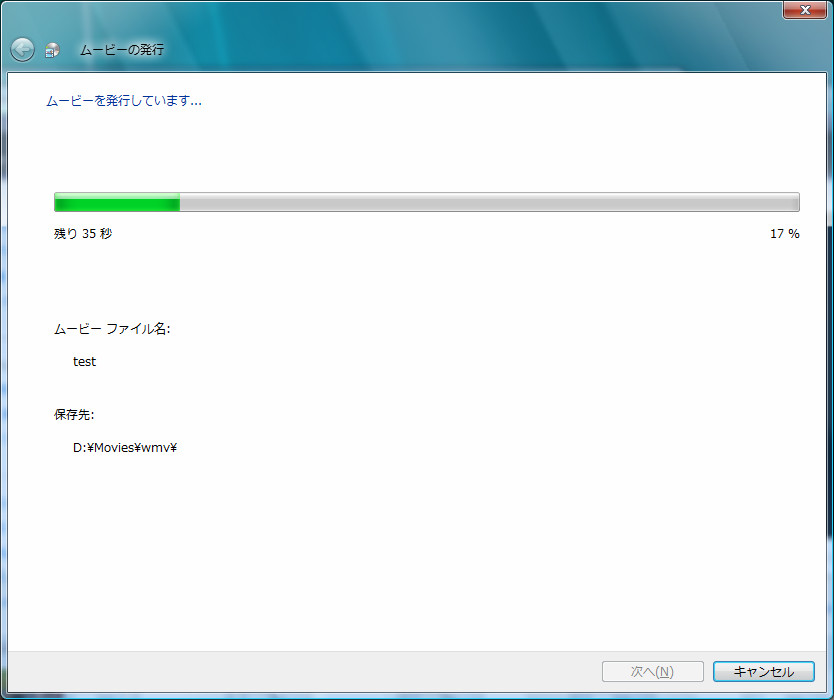Click the leading edge of green progress fill

click(x=177, y=203)
